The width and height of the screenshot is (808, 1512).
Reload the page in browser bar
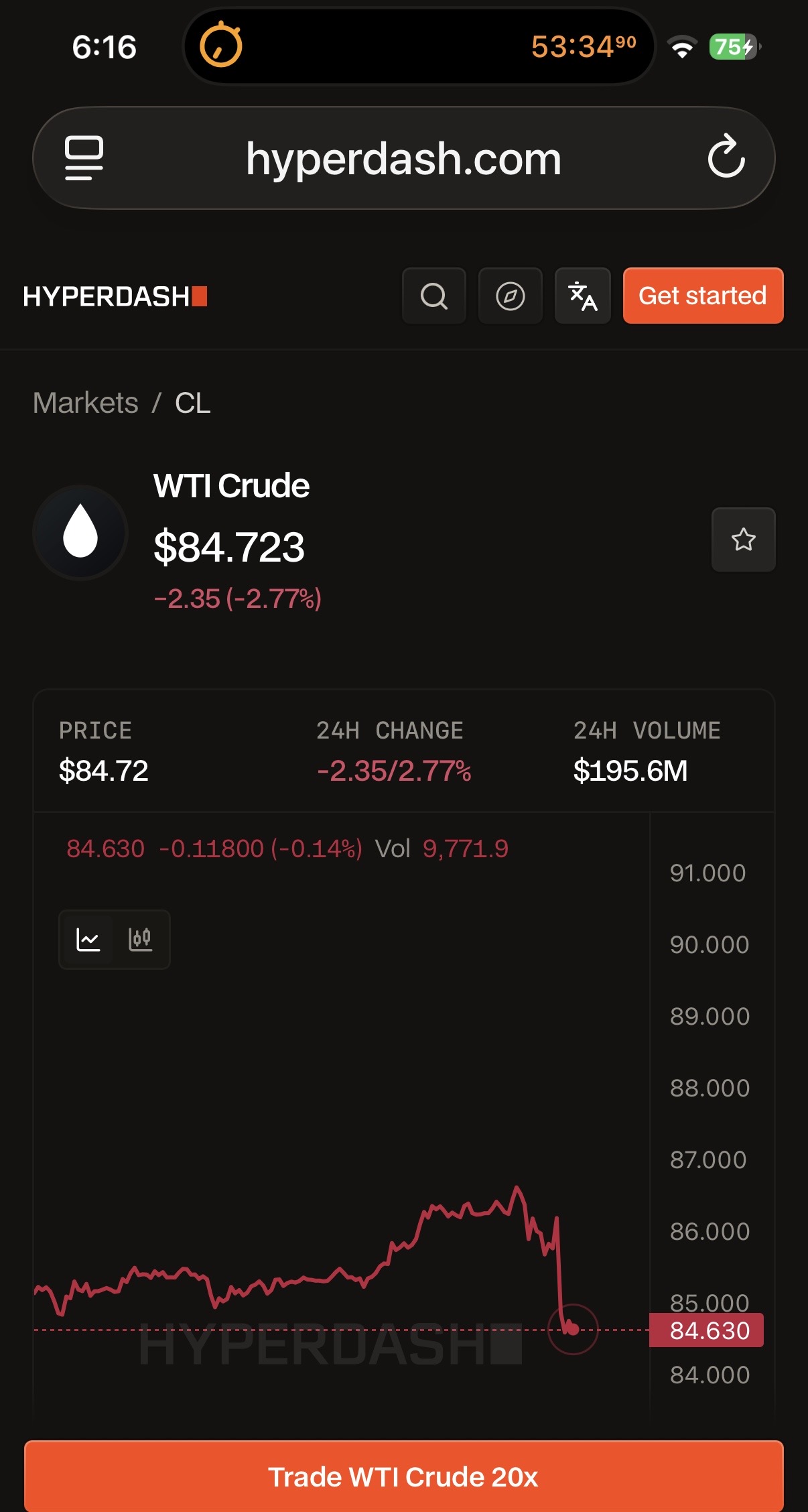point(726,157)
